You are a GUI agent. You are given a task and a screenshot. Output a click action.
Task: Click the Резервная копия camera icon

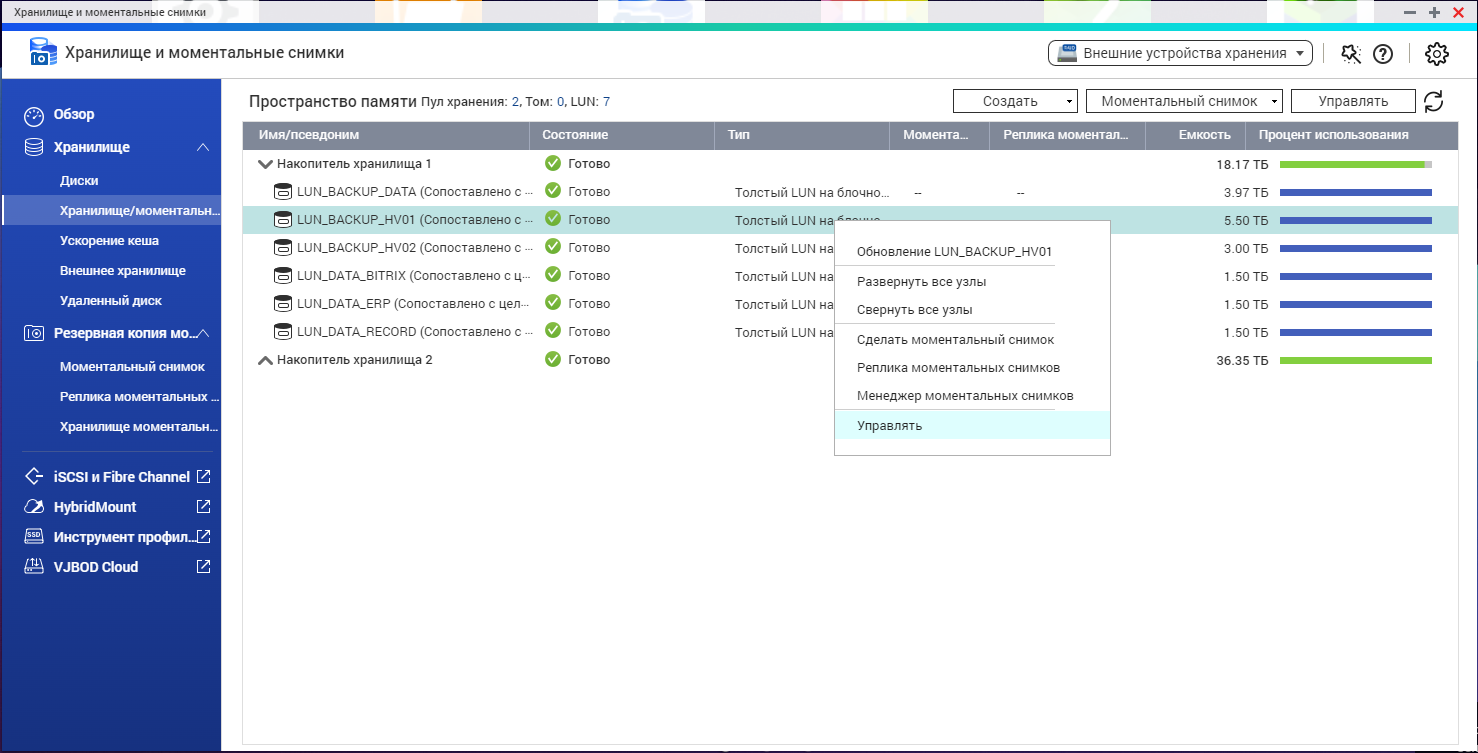point(34,333)
